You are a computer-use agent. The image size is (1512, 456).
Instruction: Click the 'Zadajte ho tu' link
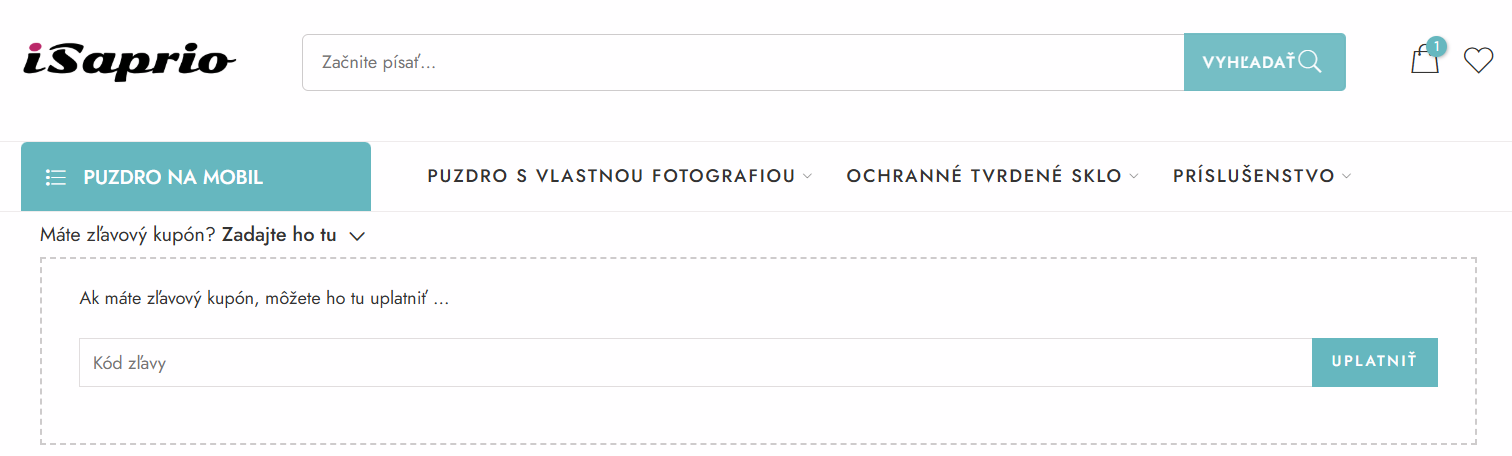(279, 236)
